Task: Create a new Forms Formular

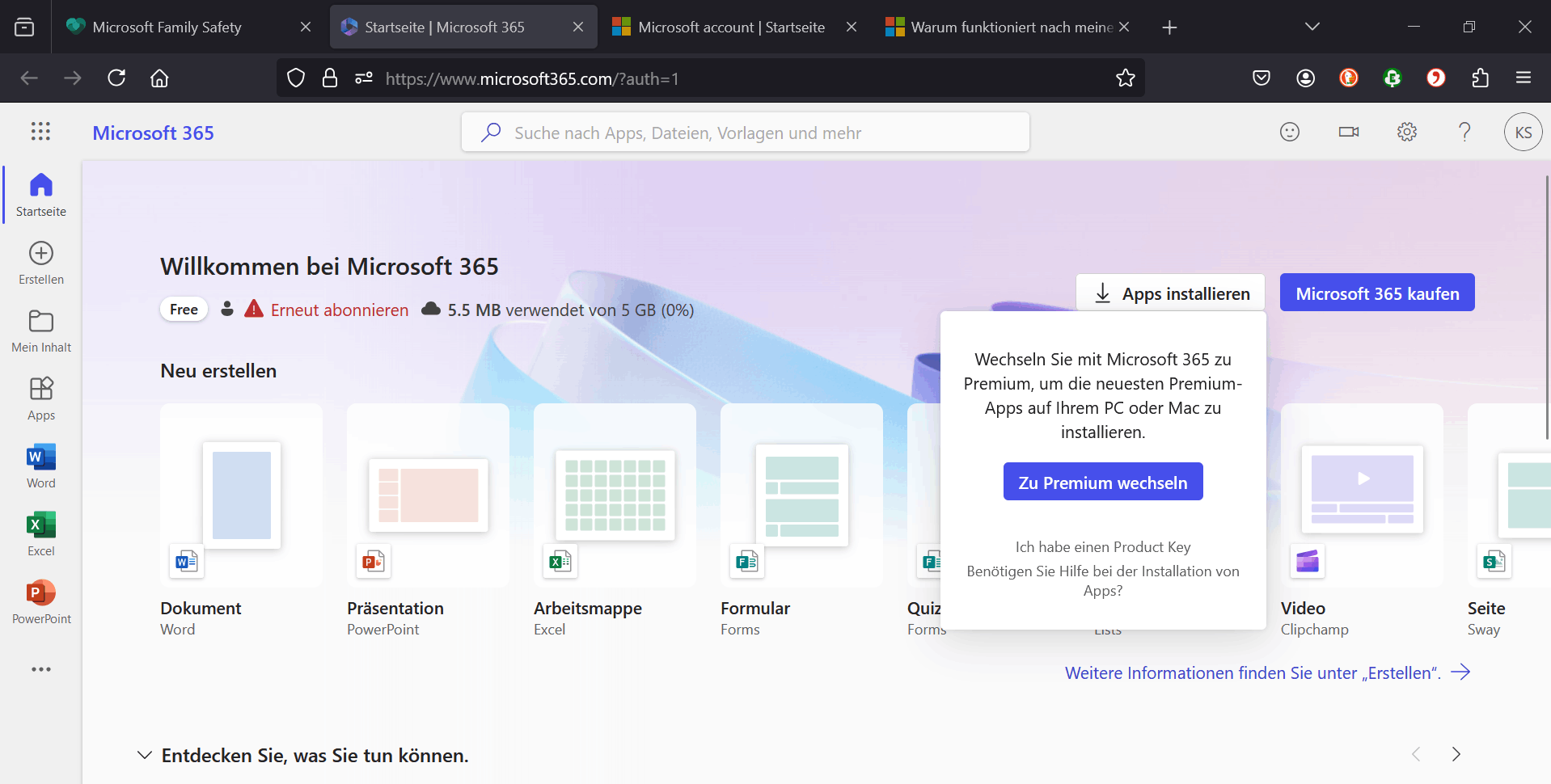Action: pyautogui.click(x=801, y=521)
